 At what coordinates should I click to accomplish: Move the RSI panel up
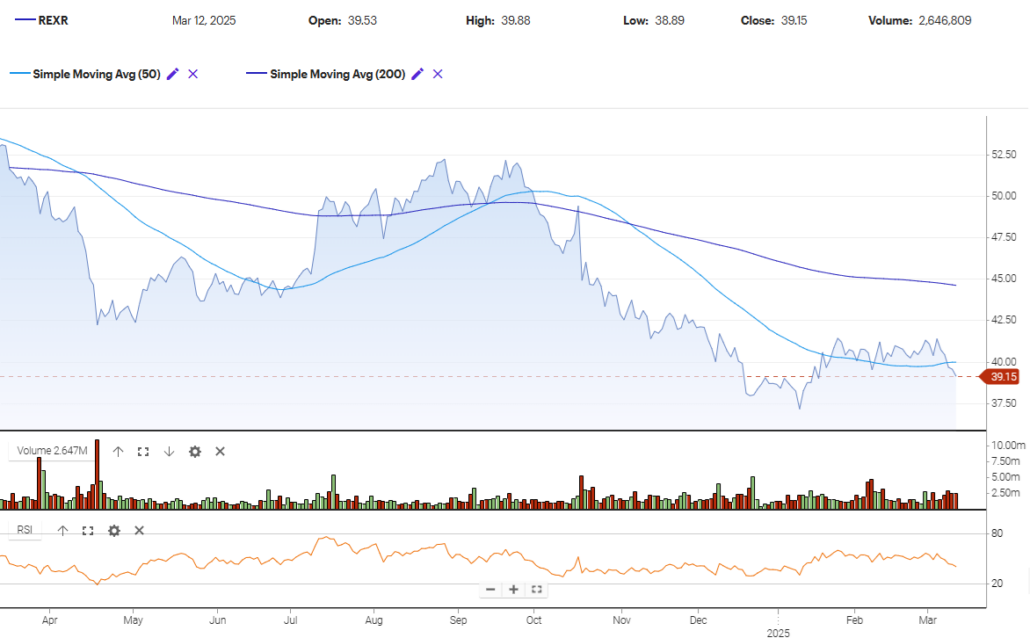point(62,530)
